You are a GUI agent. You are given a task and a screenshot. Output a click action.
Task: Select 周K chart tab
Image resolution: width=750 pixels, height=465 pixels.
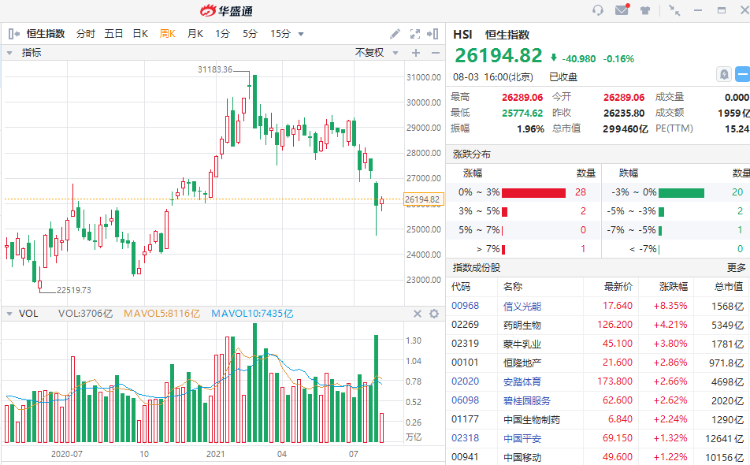click(x=167, y=34)
